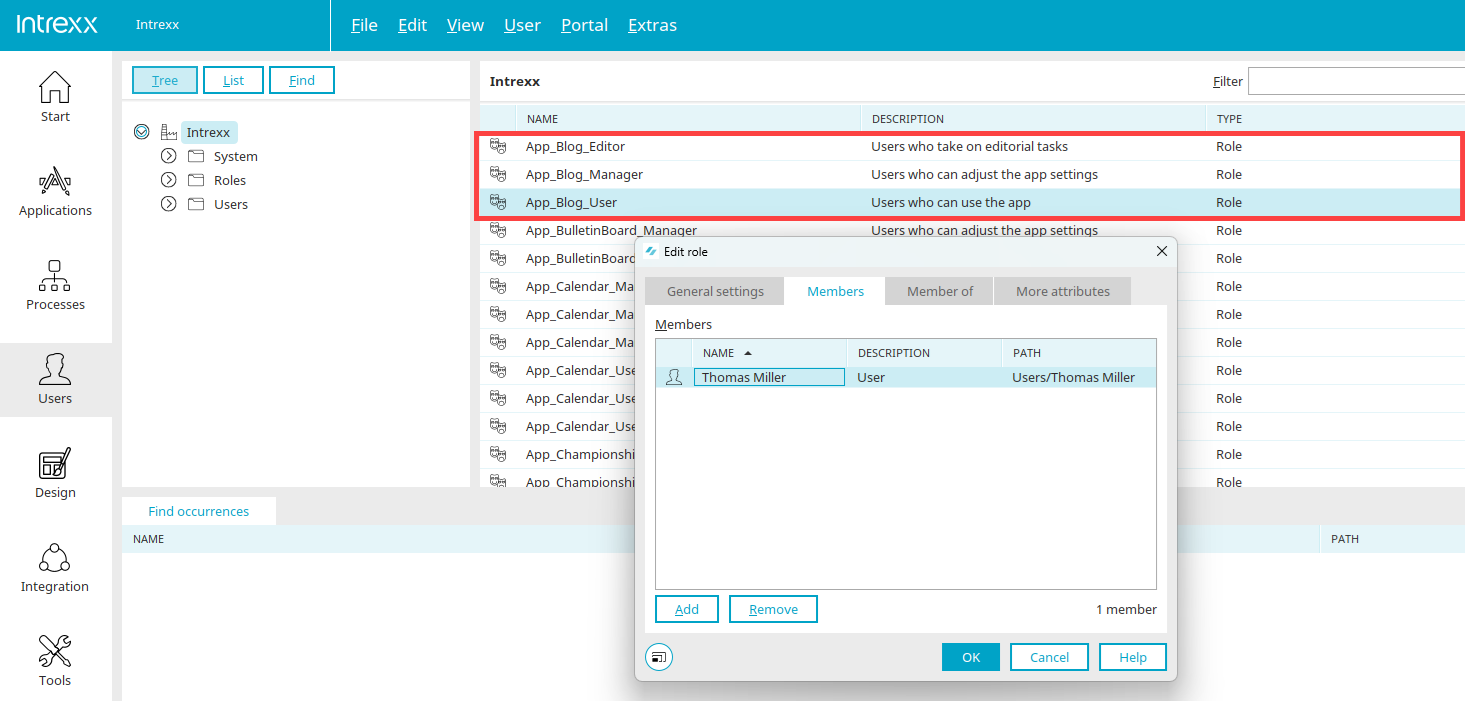Confirm dialog with OK
This screenshot has width=1465, height=701.
(971, 657)
